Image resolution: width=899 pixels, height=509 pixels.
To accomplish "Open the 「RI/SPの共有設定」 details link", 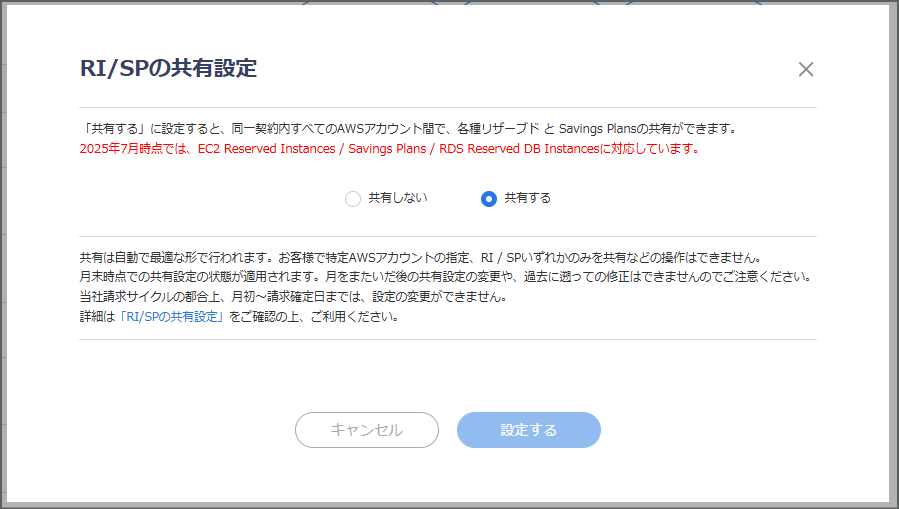I will coord(172,316).
